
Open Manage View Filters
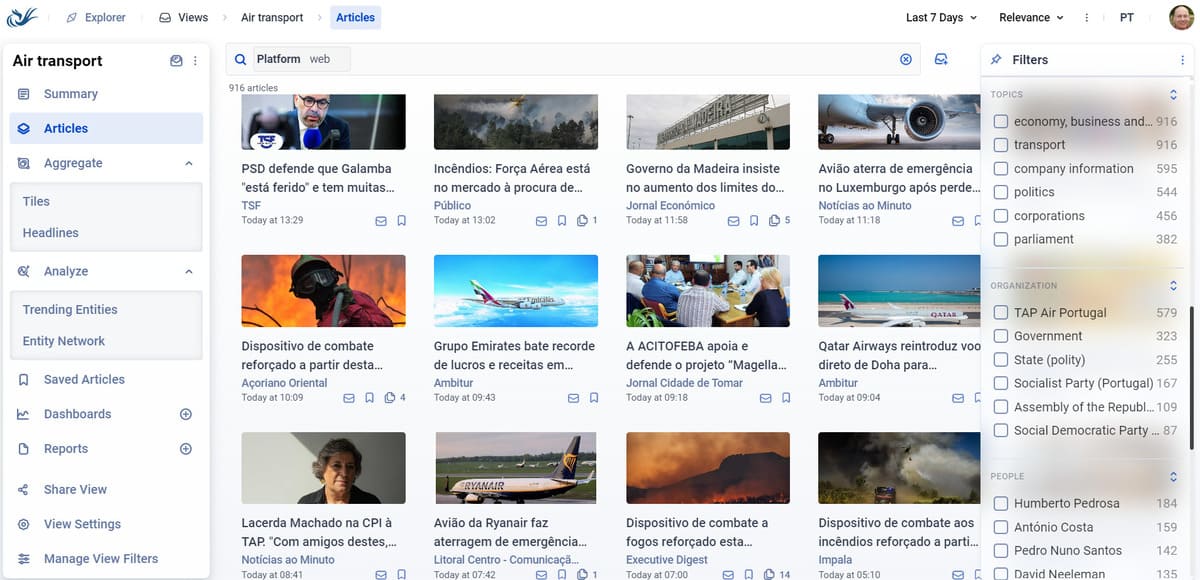click(100, 559)
